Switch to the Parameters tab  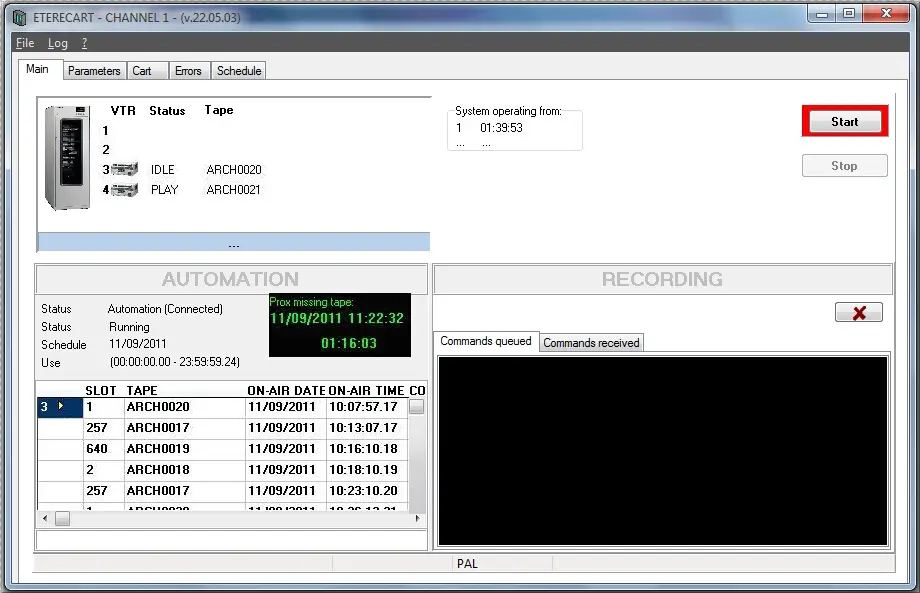pyautogui.click(x=94, y=71)
